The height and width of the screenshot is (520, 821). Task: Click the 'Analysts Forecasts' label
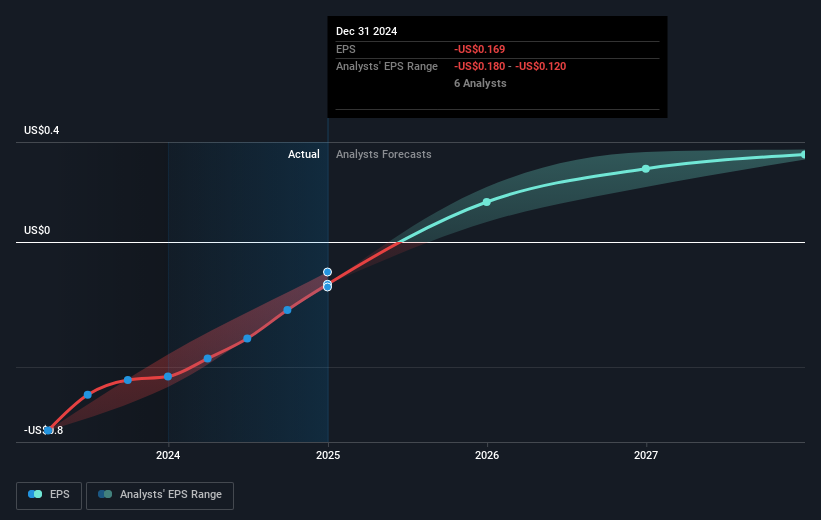pyautogui.click(x=384, y=154)
